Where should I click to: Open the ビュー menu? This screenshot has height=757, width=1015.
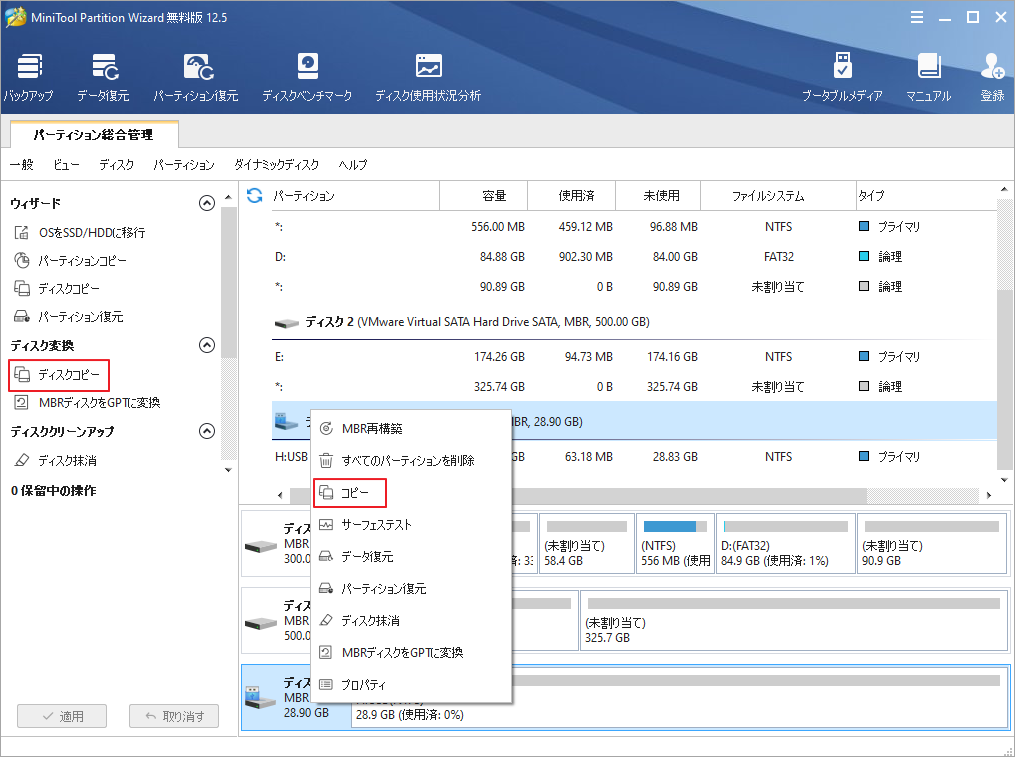pos(66,164)
